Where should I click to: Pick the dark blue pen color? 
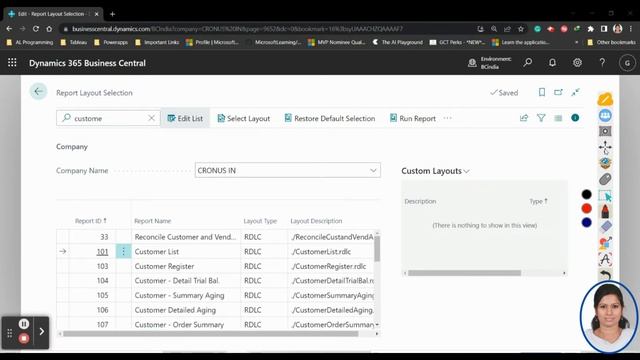pyautogui.click(x=587, y=222)
